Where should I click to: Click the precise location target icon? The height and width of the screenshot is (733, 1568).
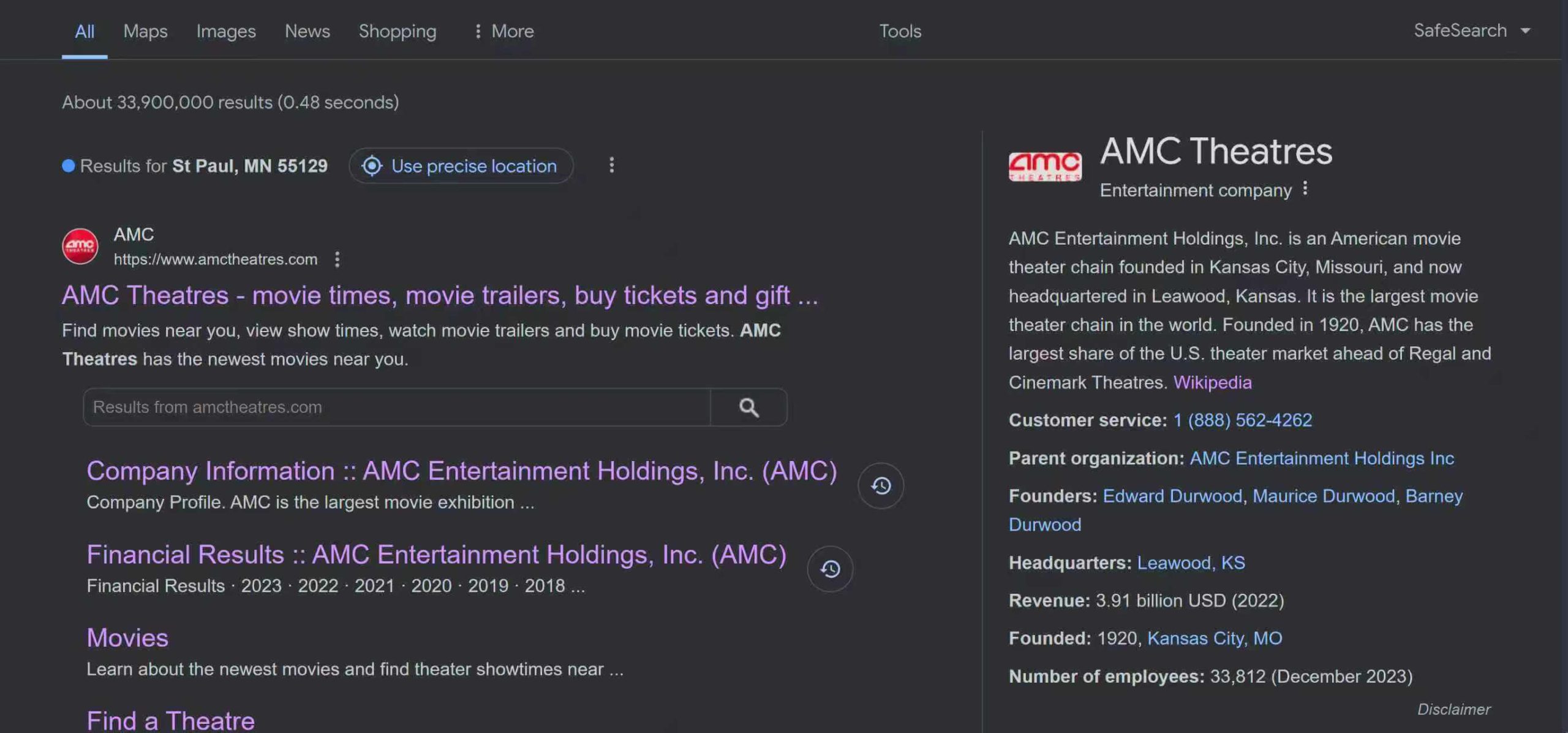[x=371, y=165]
